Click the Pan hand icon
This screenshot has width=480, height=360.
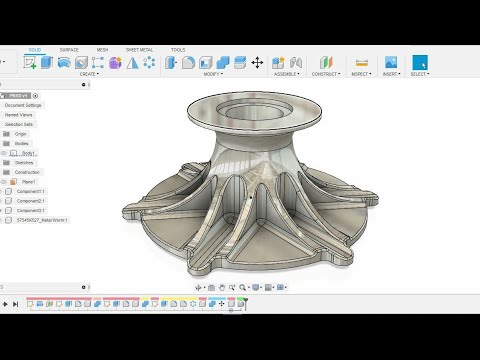coord(222,287)
